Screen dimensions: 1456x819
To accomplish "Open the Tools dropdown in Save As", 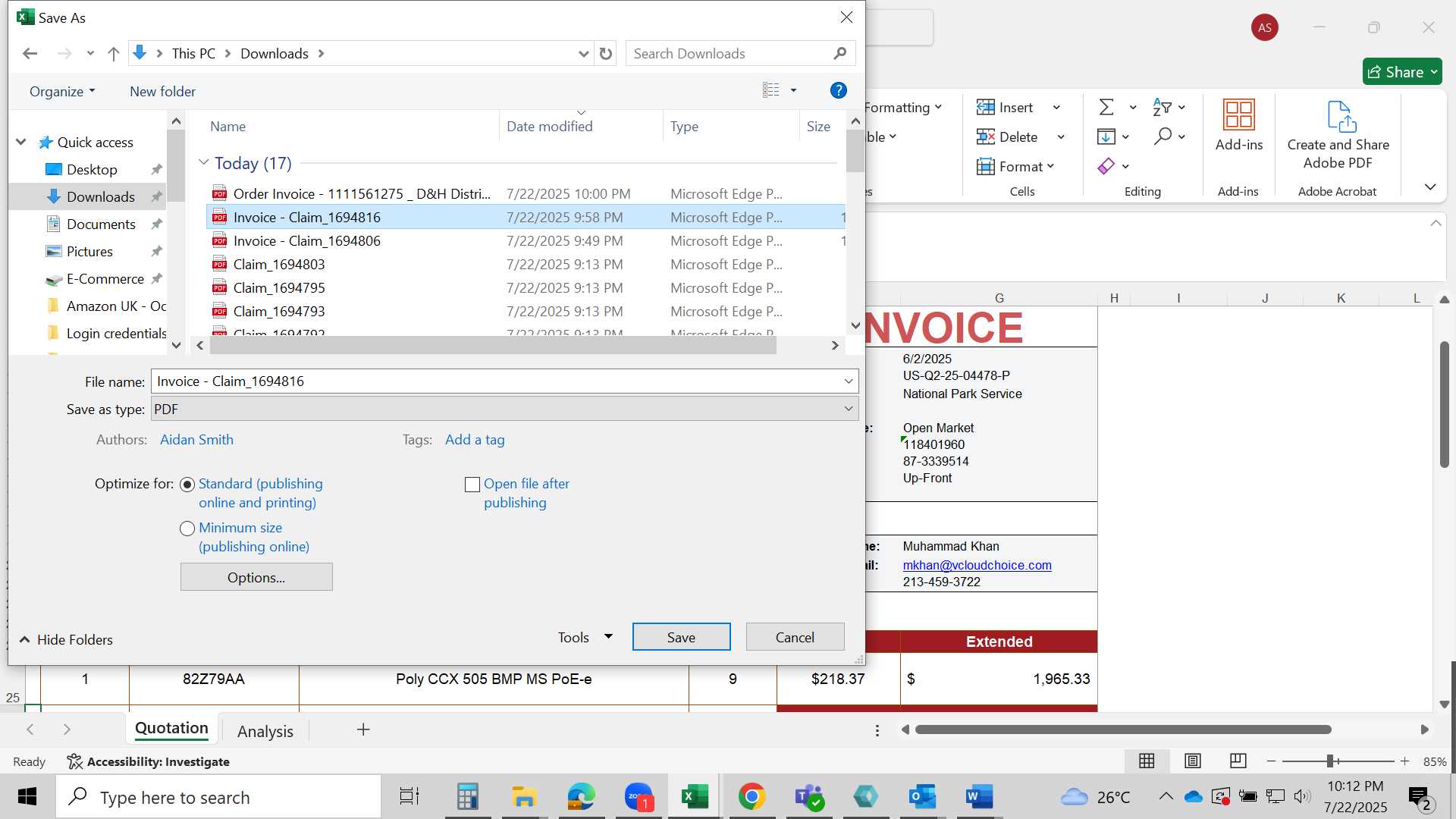I will 585,638.
